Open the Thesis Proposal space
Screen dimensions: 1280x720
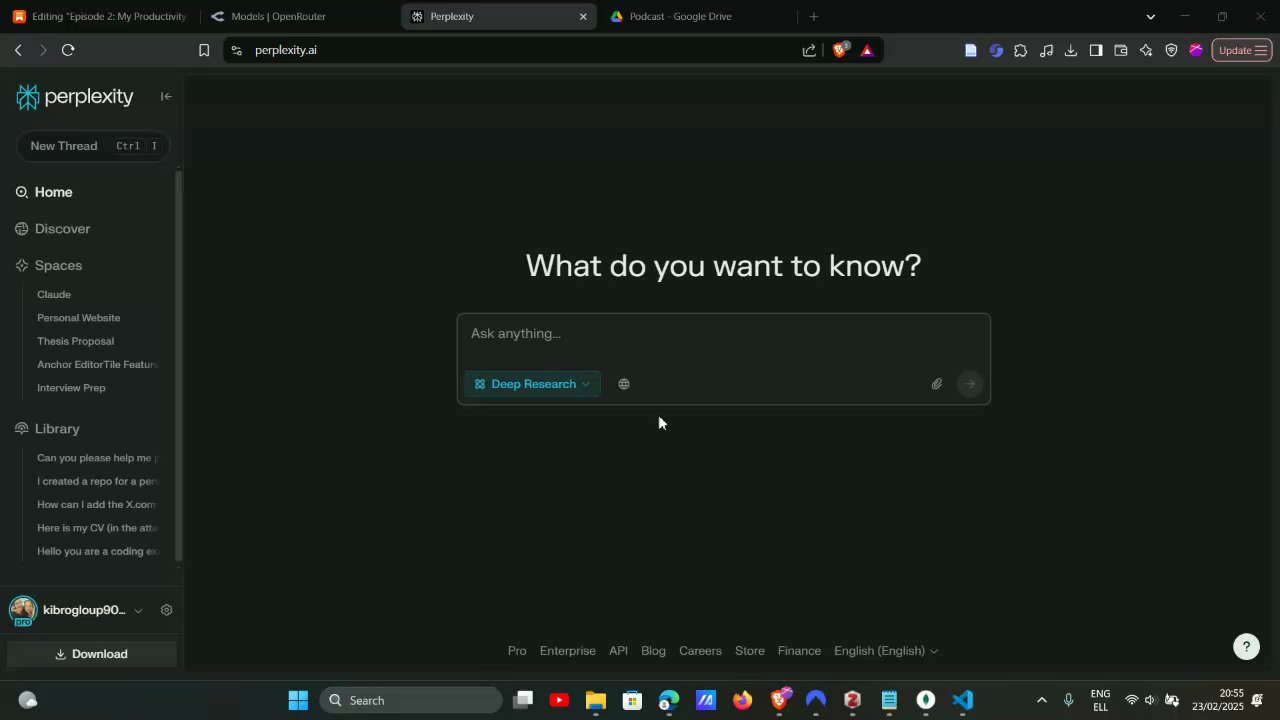point(76,341)
